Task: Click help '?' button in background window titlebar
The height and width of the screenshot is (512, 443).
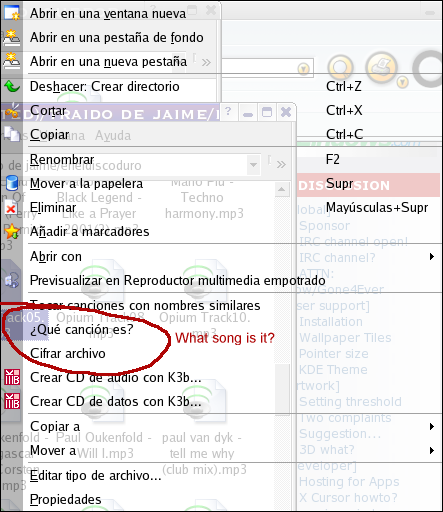Action: (228, 111)
